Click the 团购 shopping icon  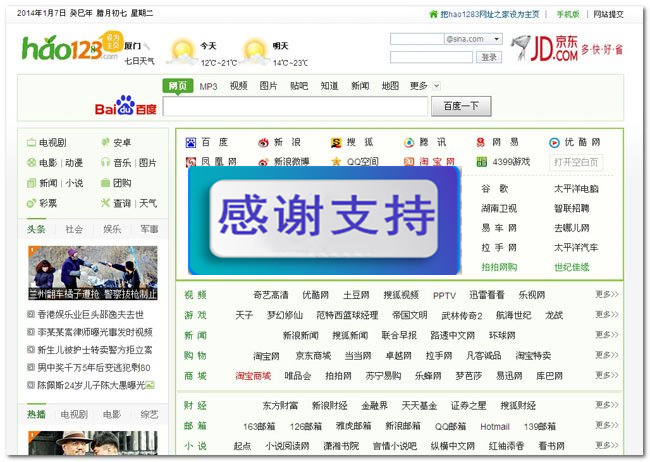[x=105, y=182]
